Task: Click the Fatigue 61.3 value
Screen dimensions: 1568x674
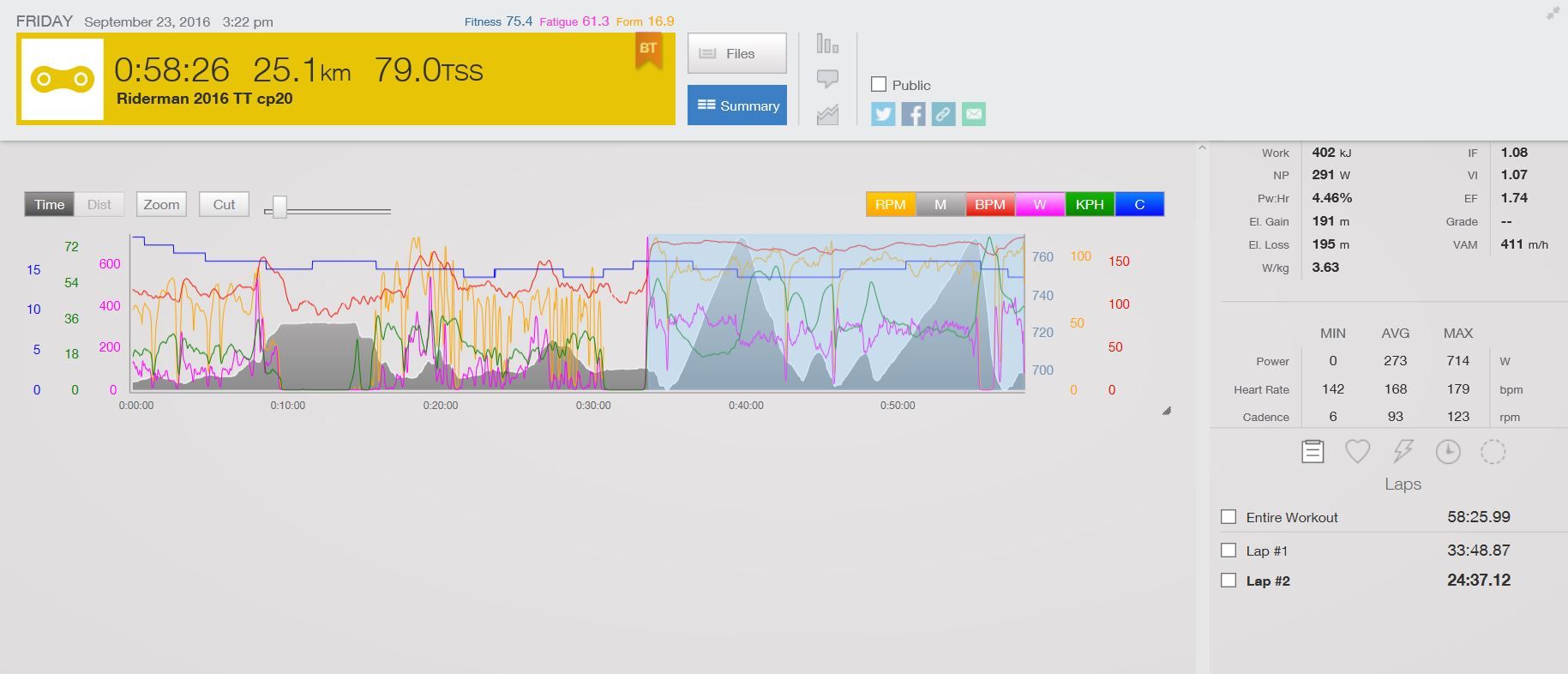Action: click(596, 21)
